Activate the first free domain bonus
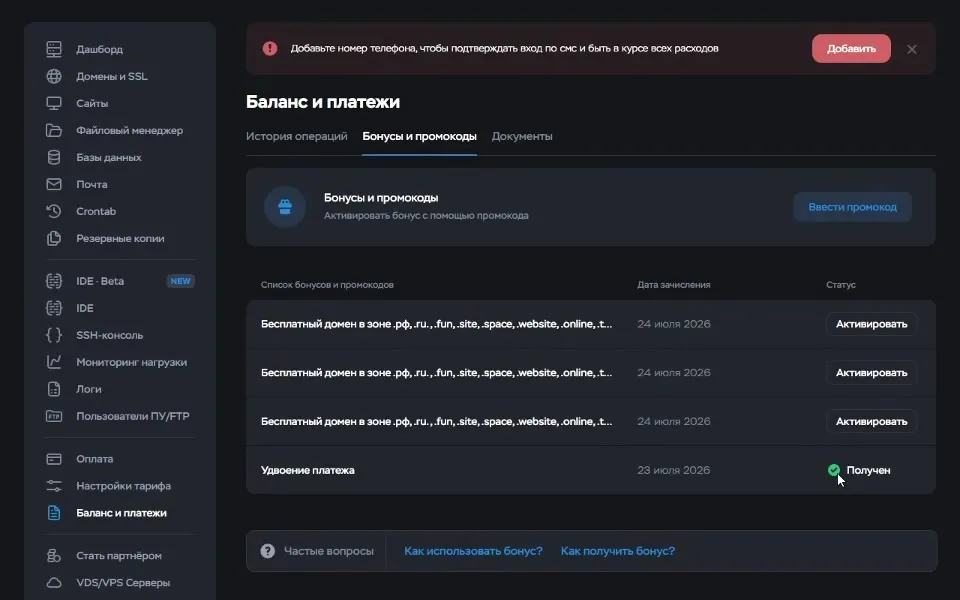 coord(871,324)
